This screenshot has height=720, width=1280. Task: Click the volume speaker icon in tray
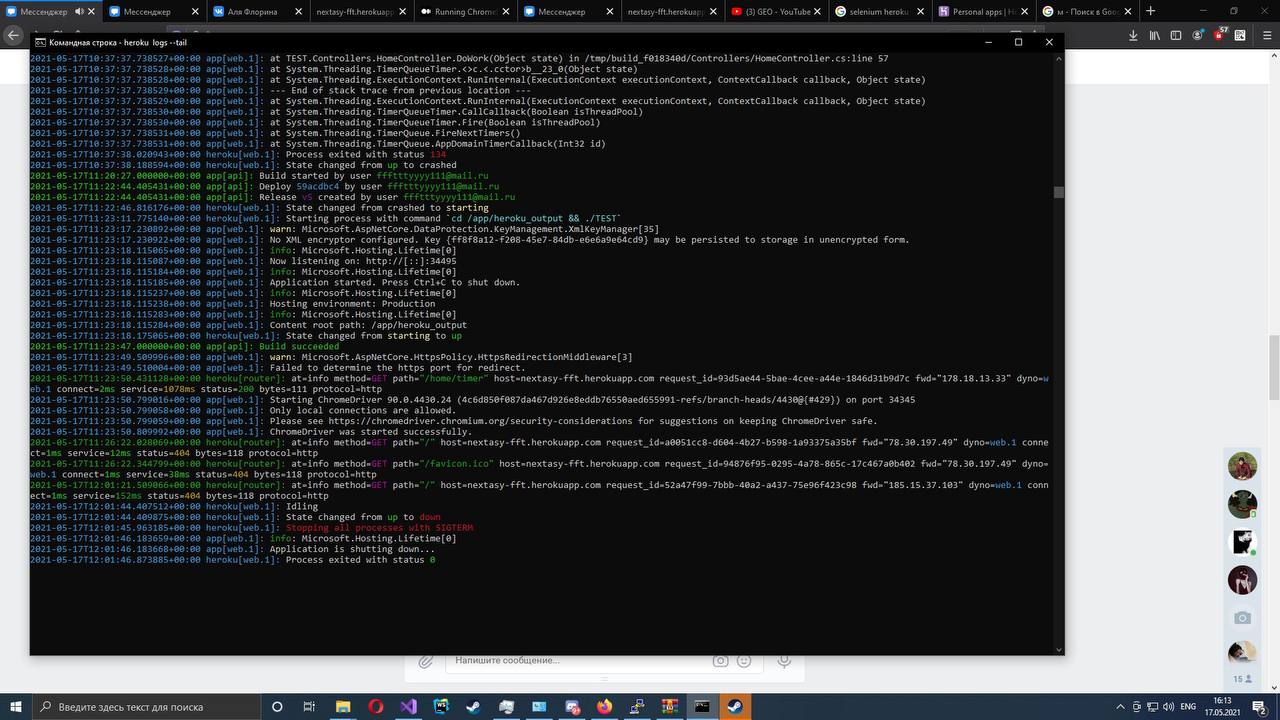(1167, 706)
